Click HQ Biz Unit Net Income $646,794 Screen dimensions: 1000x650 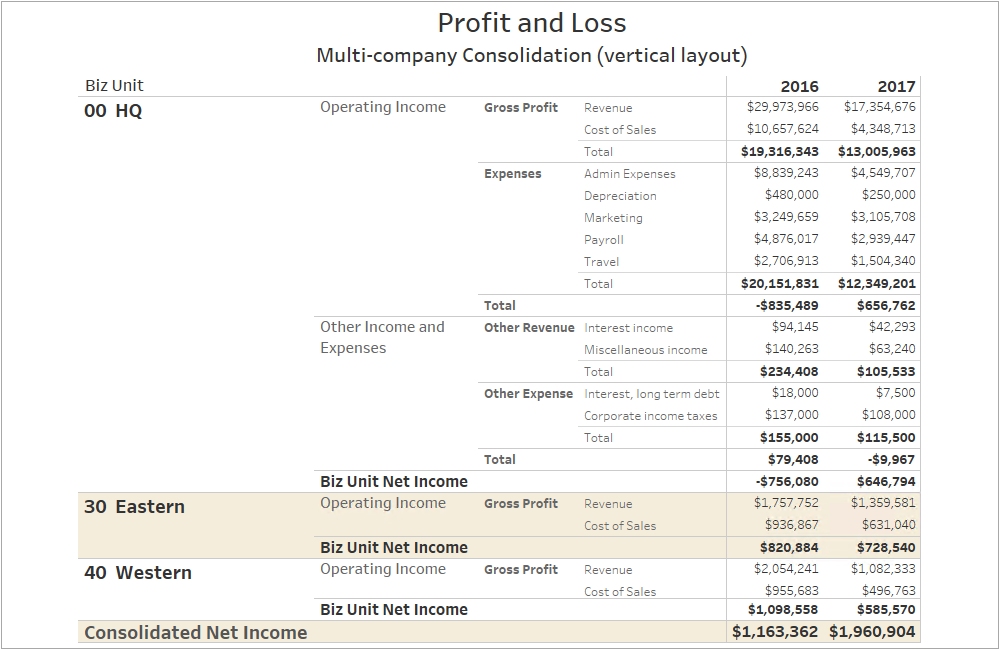[x=886, y=482]
